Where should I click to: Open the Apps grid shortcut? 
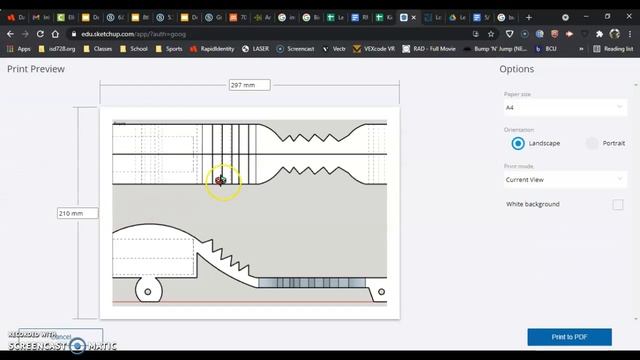point(18,49)
